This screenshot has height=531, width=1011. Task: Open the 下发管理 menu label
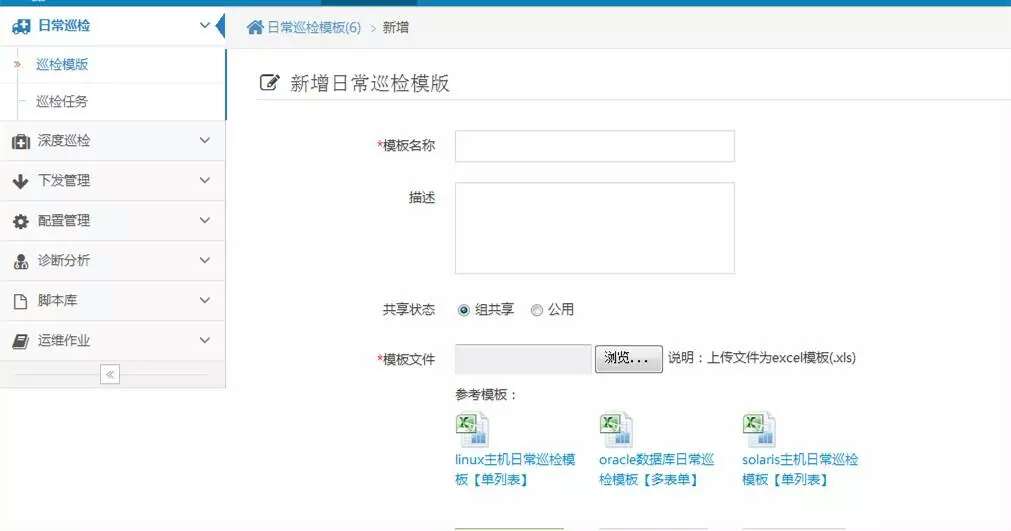(64, 180)
